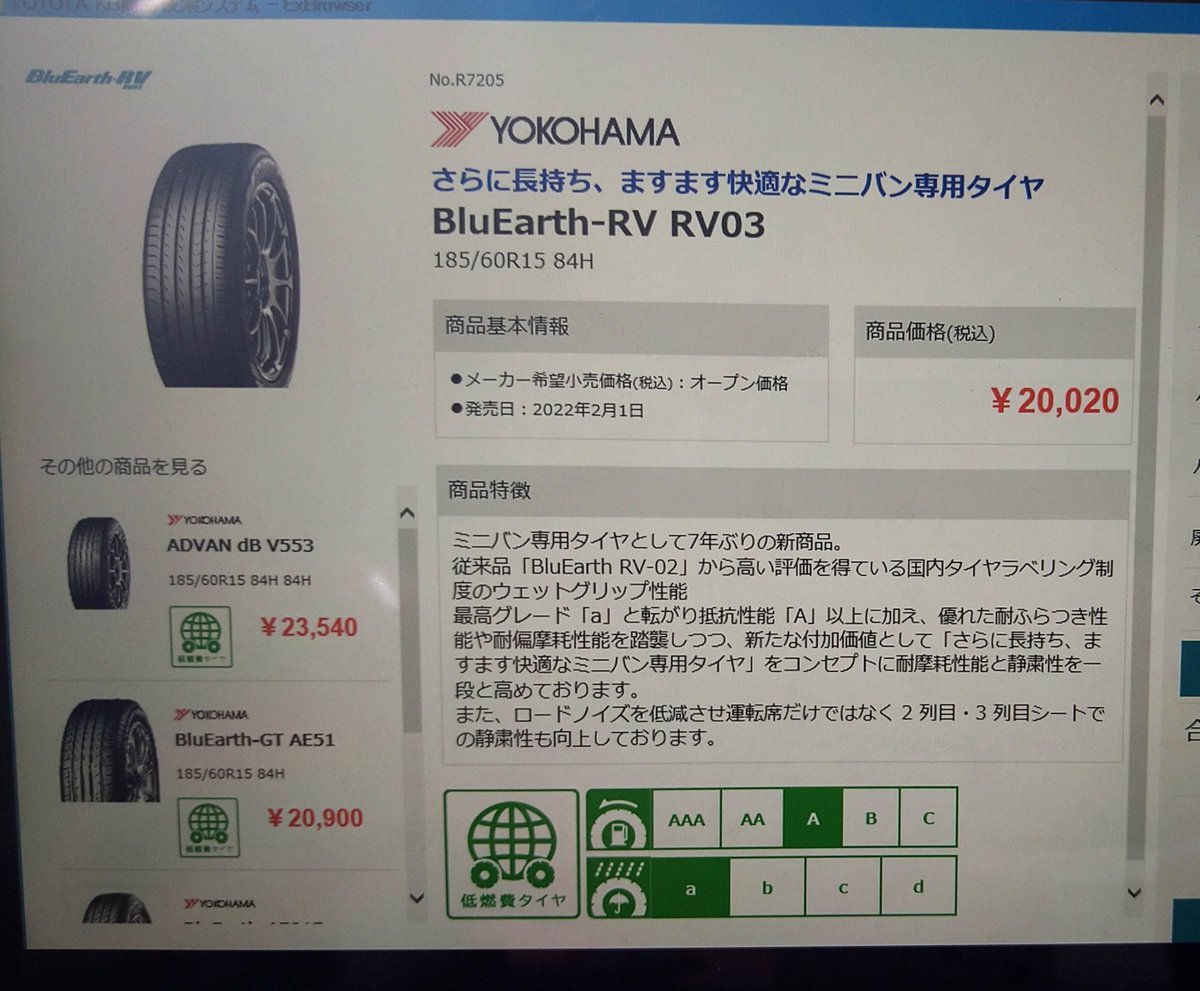Click the ¥23,540 price of ADVAN dB
The image size is (1200, 991).
pyautogui.click(x=308, y=628)
